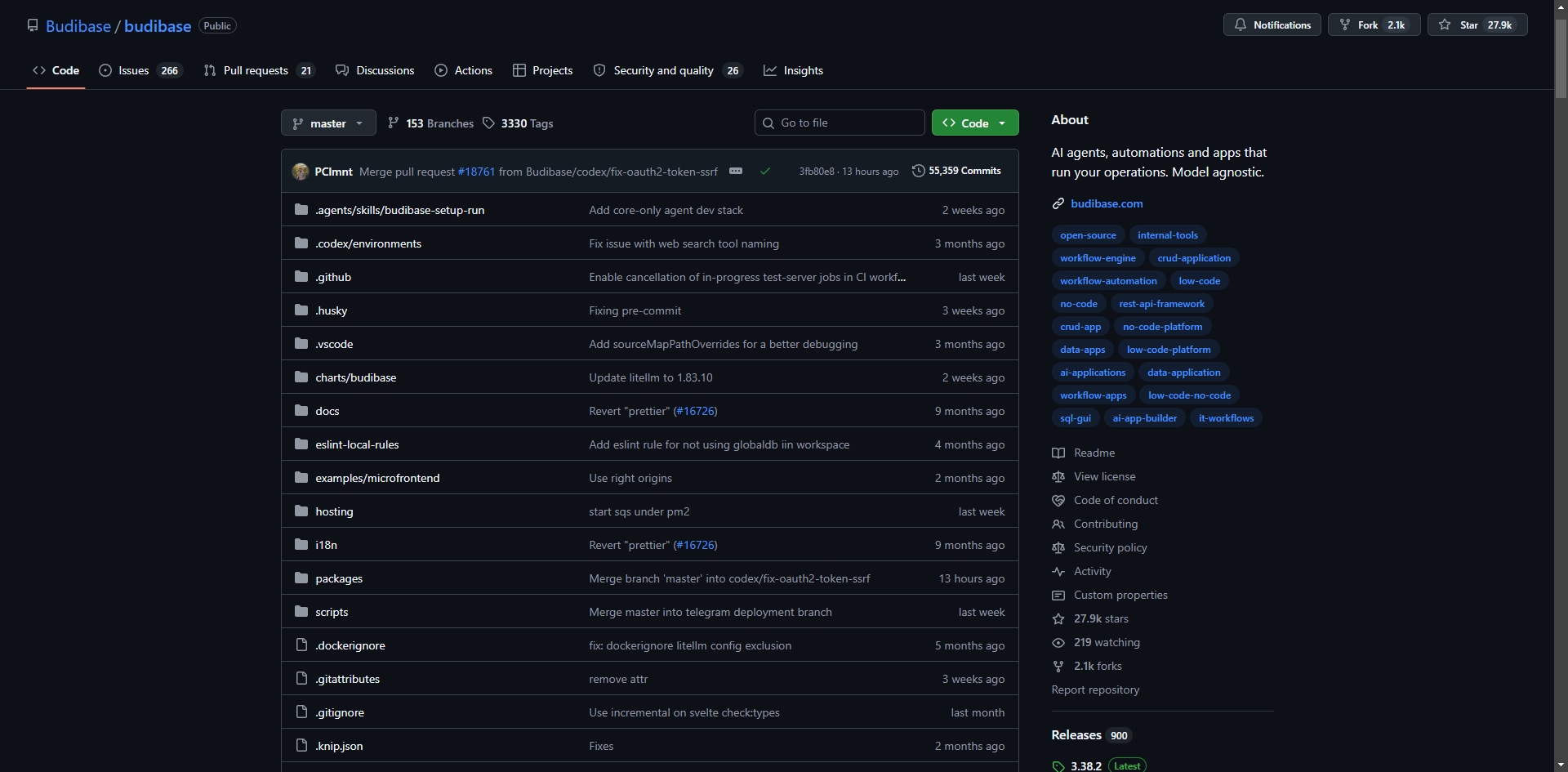Viewport: 1568px width, 772px height.
Task: Click the eslint-local-rules folder icon
Action: pos(301,444)
